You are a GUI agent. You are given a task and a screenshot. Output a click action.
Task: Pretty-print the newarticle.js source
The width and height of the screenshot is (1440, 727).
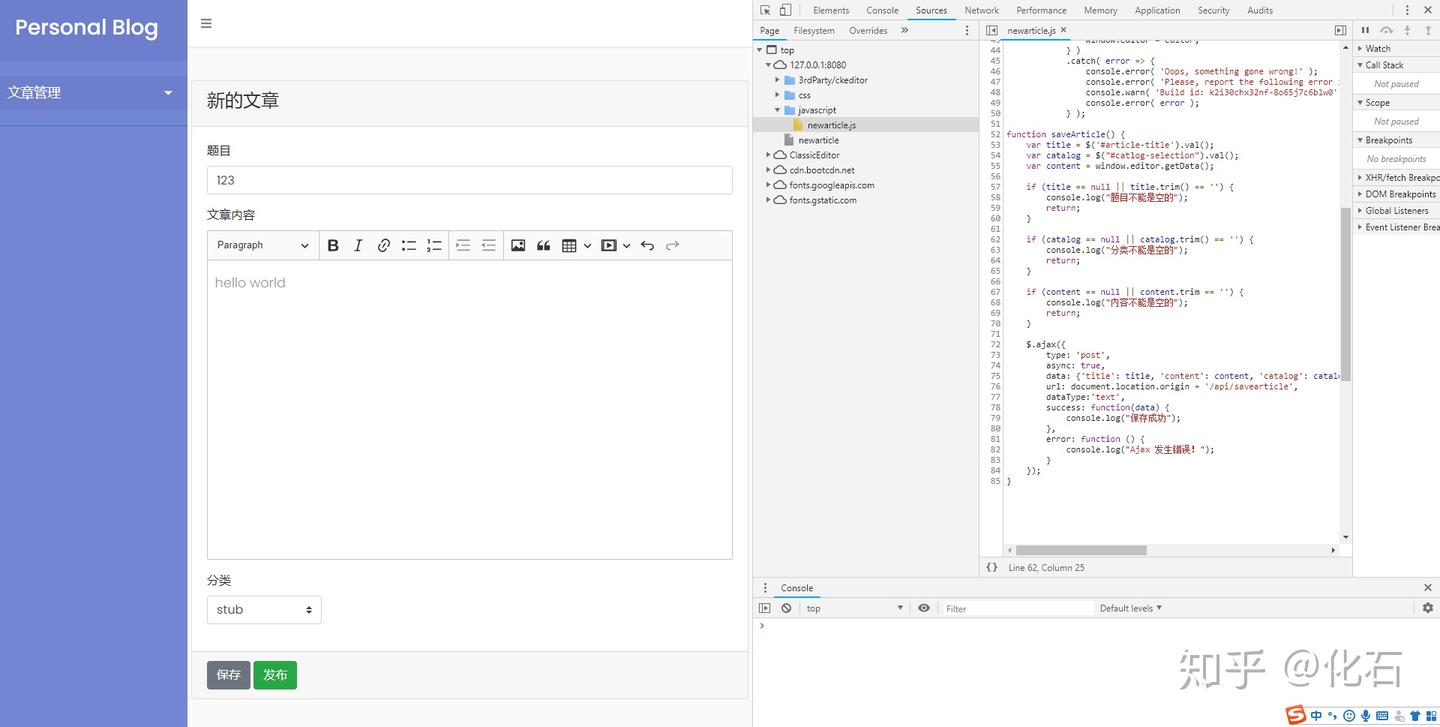point(991,567)
